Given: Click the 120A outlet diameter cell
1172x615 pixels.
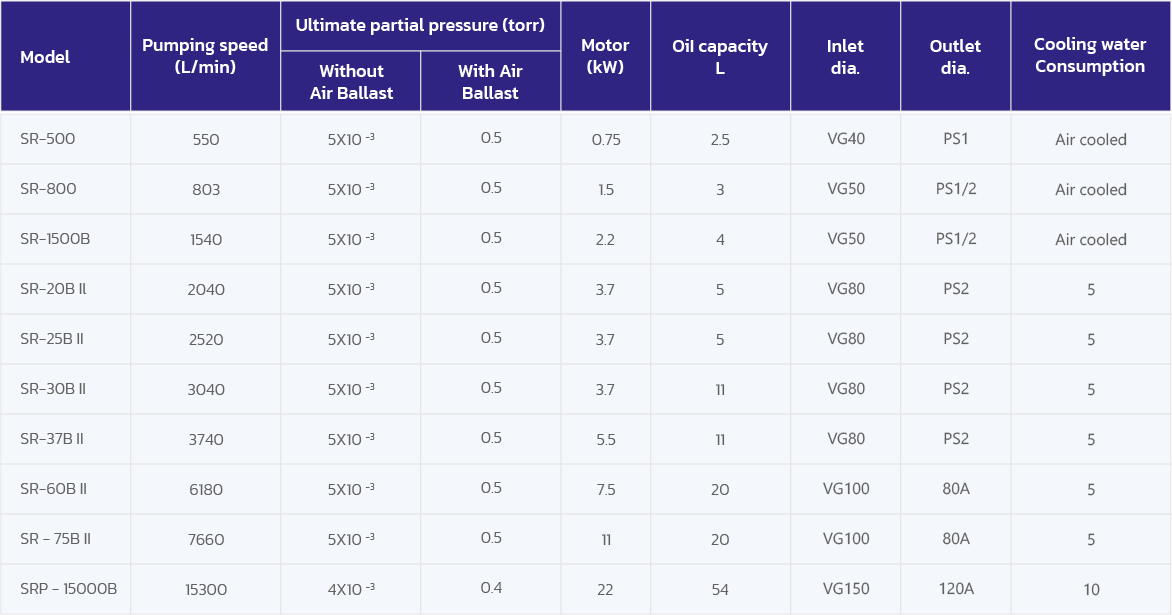Looking at the screenshot, I should point(956,589).
